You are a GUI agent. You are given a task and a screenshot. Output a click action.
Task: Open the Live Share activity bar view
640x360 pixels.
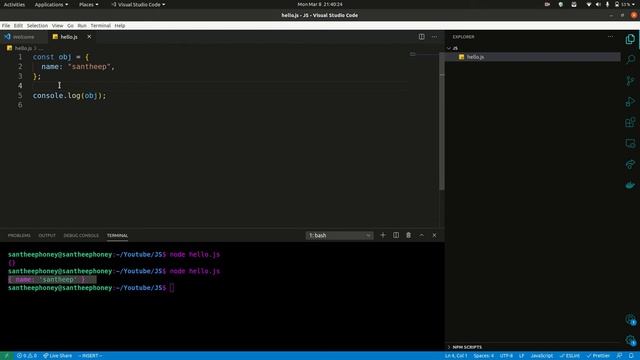[630, 164]
